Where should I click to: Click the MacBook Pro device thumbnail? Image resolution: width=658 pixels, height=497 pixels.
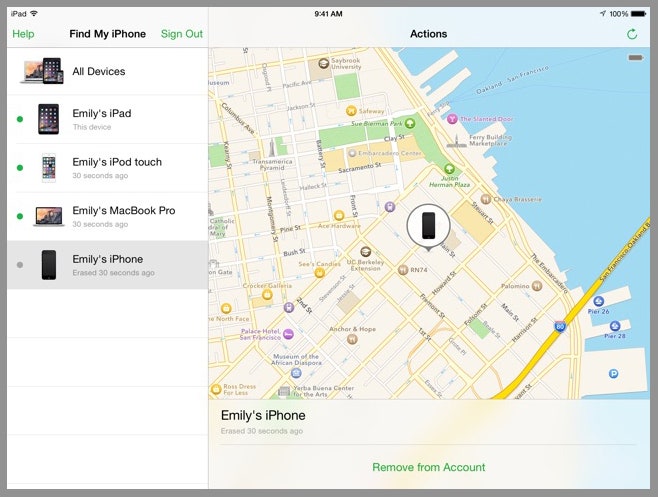(x=49, y=216)
